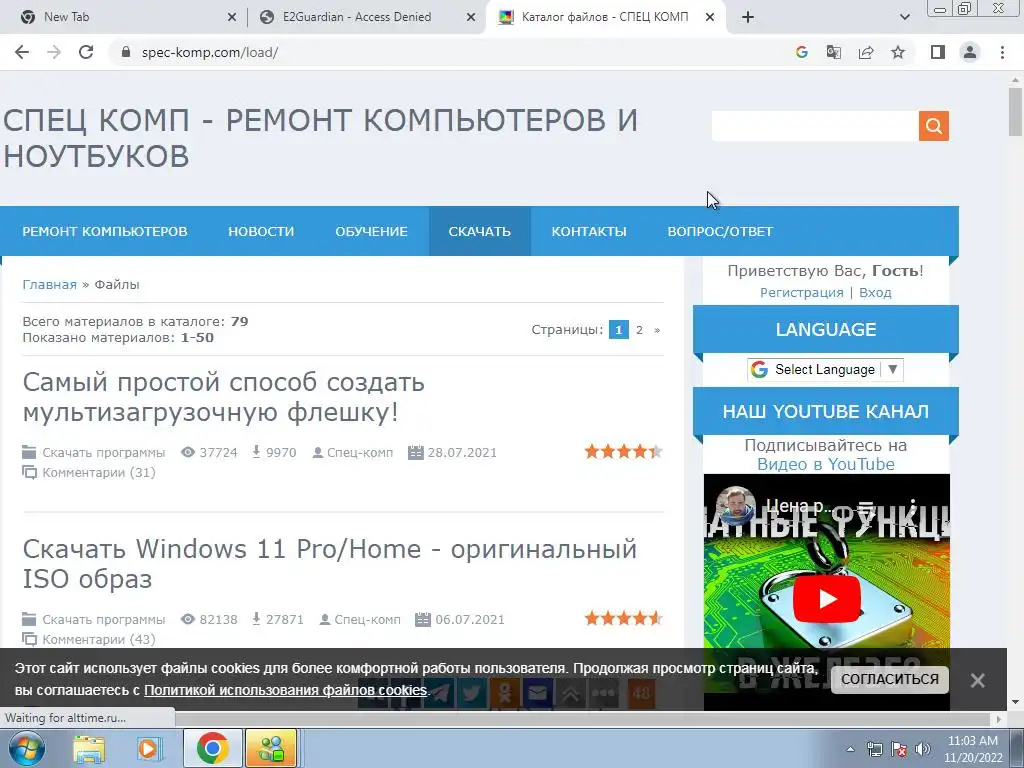This screenshot has height=768, width=1024.
Task: Click the СОГЛАСИТЬСЯ cookie button
Action: coord(889,680)
